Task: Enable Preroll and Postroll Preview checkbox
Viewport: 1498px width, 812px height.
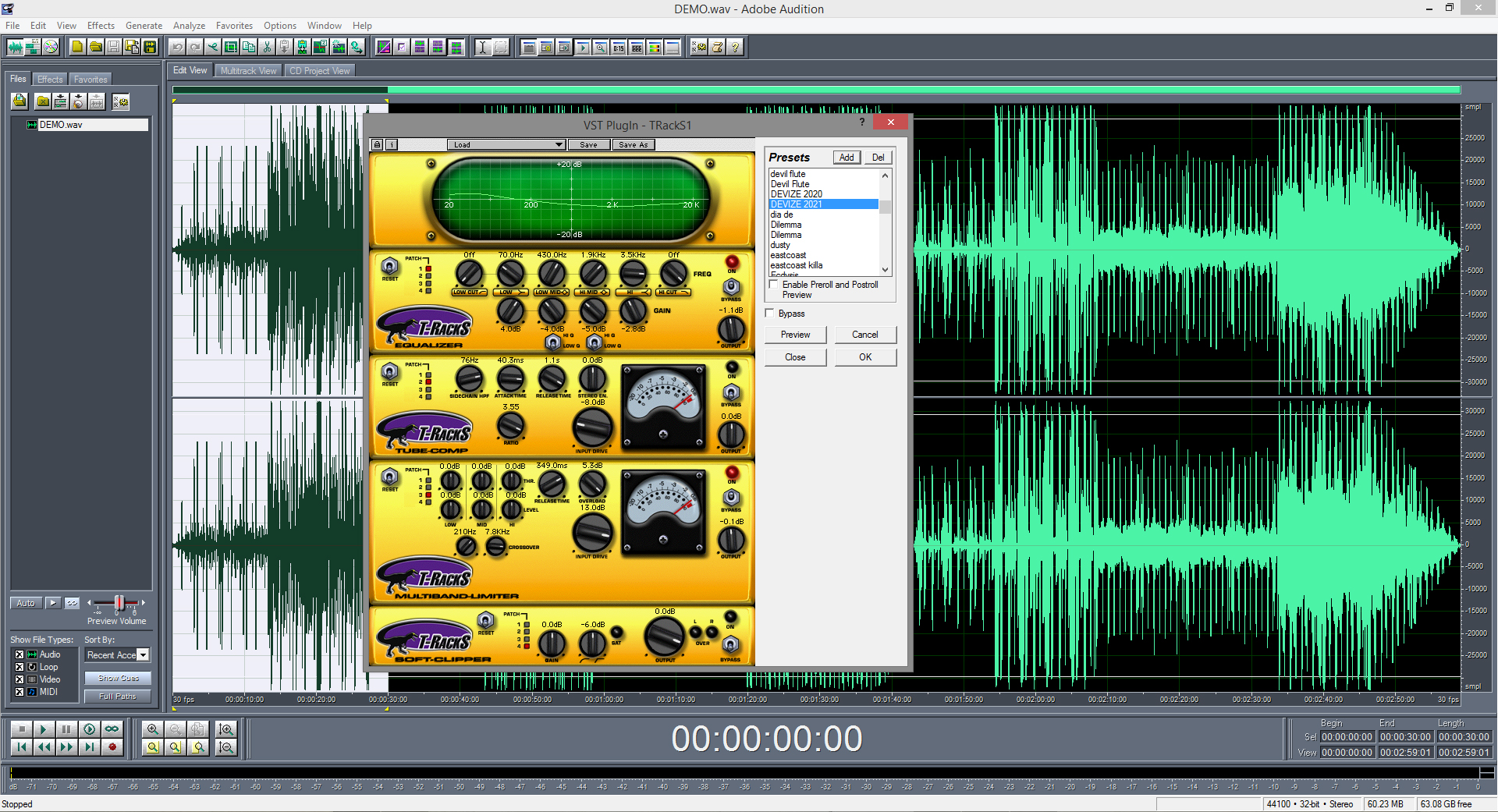Action: click(x=774, y=285)
